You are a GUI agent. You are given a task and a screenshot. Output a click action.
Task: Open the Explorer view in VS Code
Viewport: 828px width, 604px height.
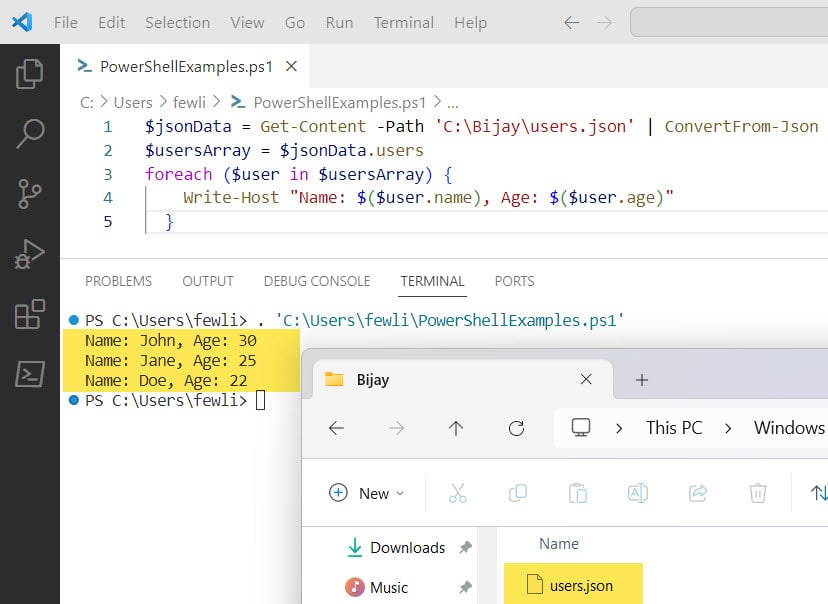(30, 72)
